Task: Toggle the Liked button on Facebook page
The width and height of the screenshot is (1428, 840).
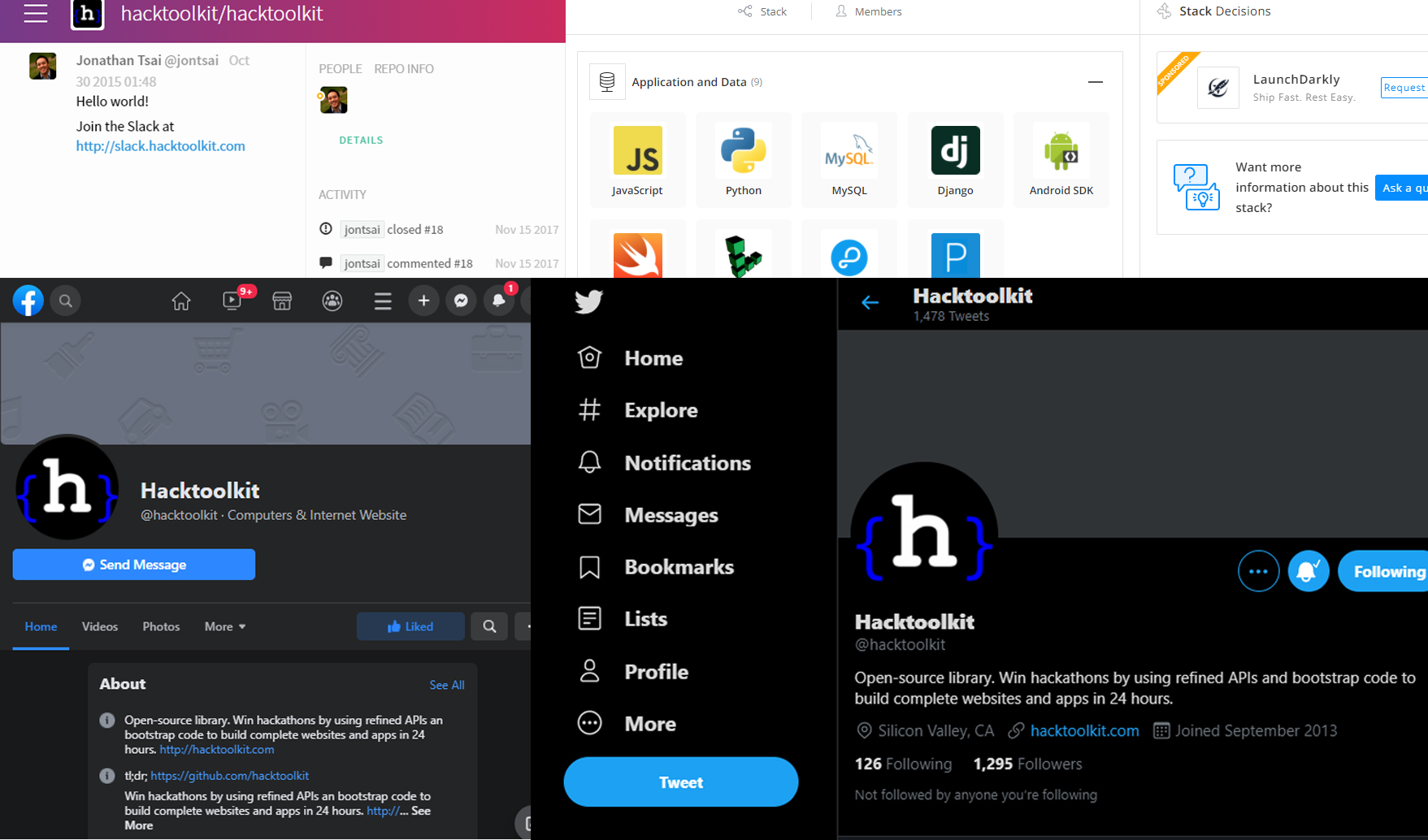Action: 410,626
